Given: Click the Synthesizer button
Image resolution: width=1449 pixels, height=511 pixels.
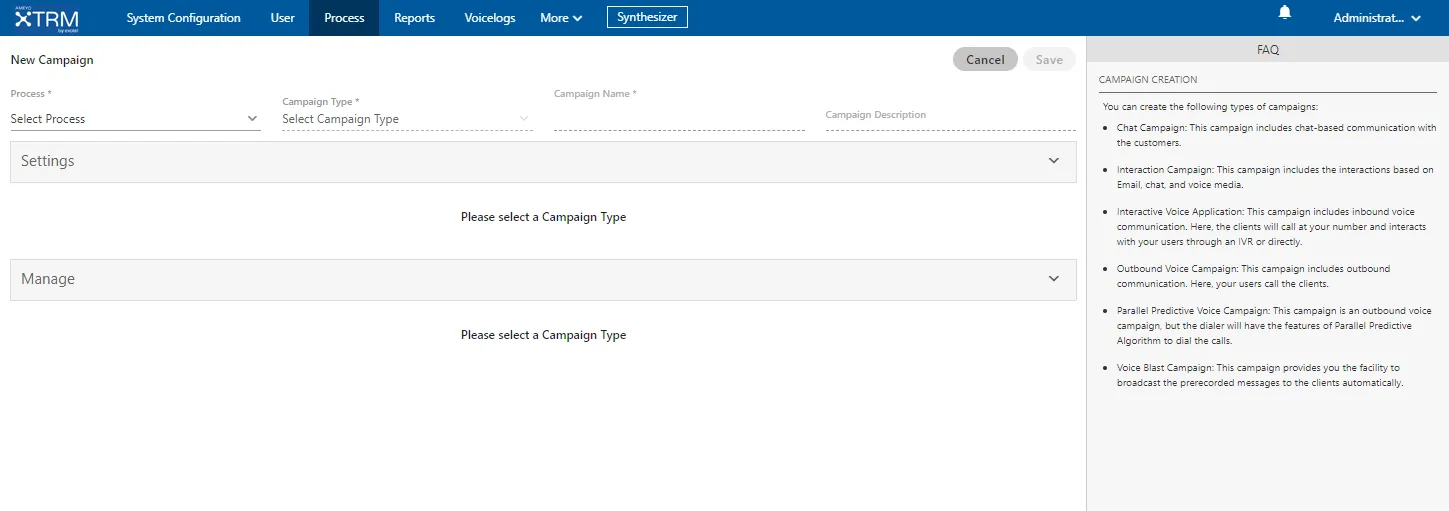Looking at the screenshot, I should pos(647,17).
